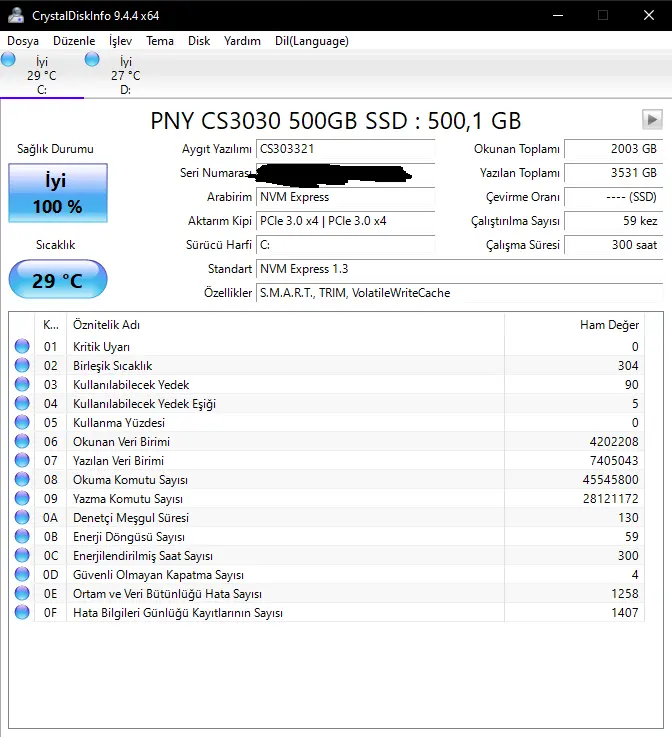The width and height of the screenshot is (672, 737).
Task: Click the Çalışma Süresi value 300 saat
Action: (x=613, y=245)
